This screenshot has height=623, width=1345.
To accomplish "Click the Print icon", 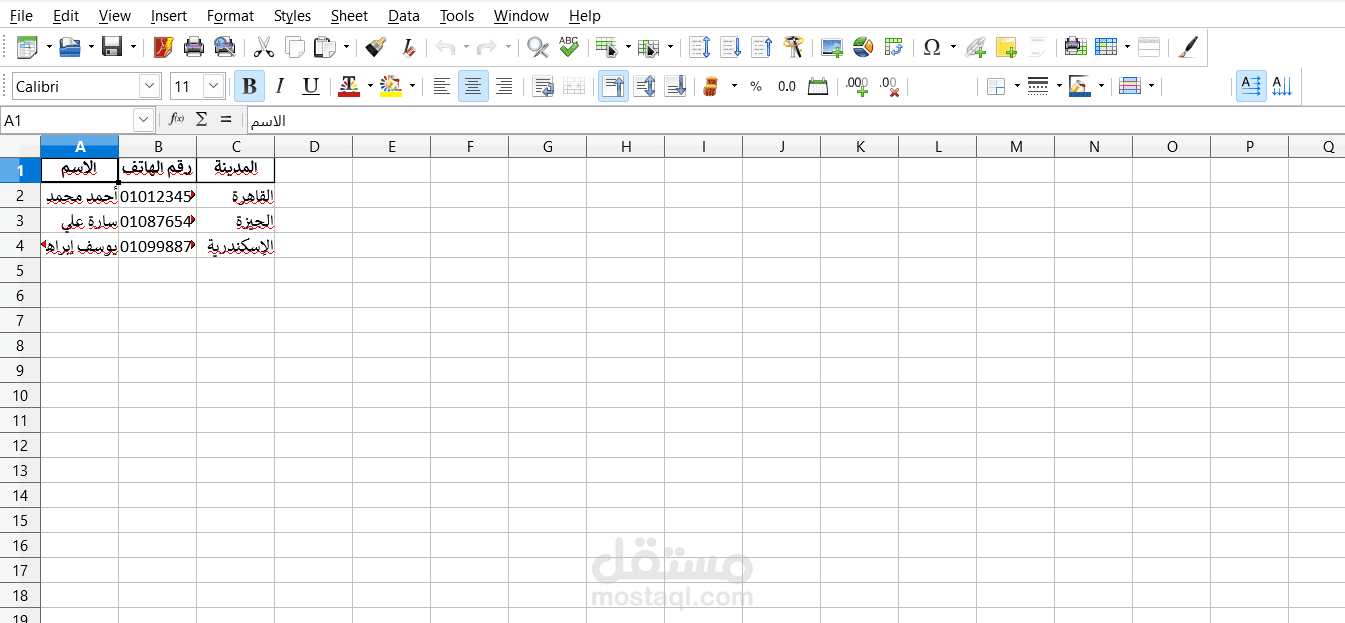I will coord(194,47).
